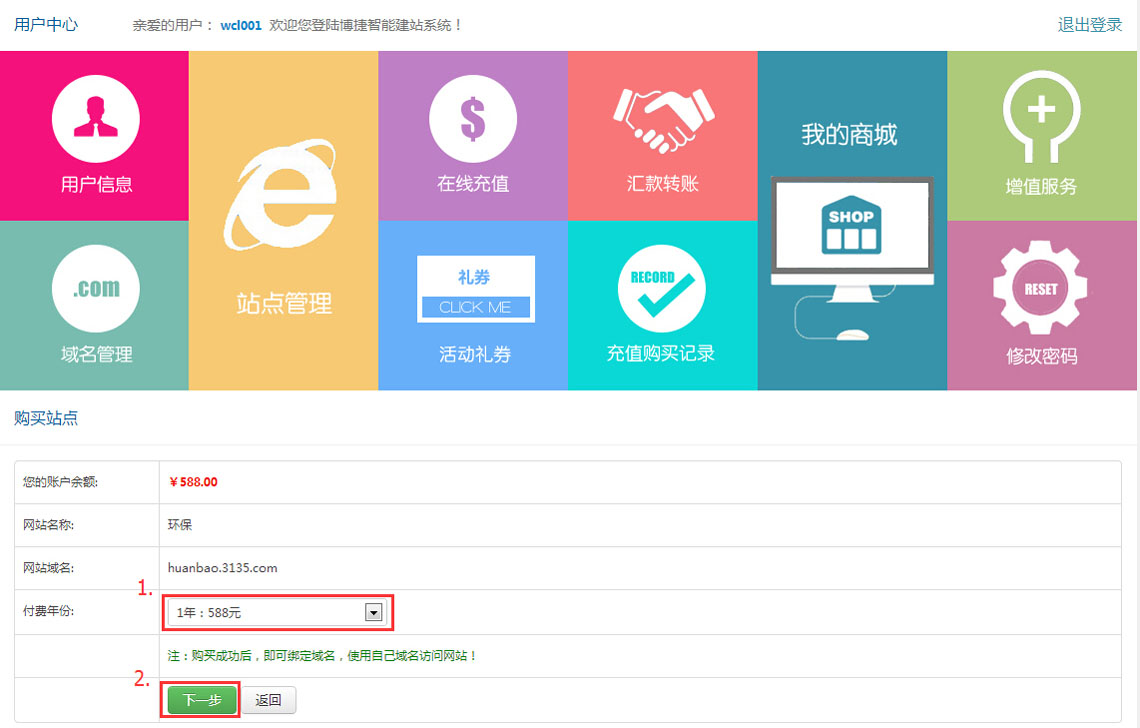Click the 返回 button
This screenshot has width=1140, height=728.
269,700
